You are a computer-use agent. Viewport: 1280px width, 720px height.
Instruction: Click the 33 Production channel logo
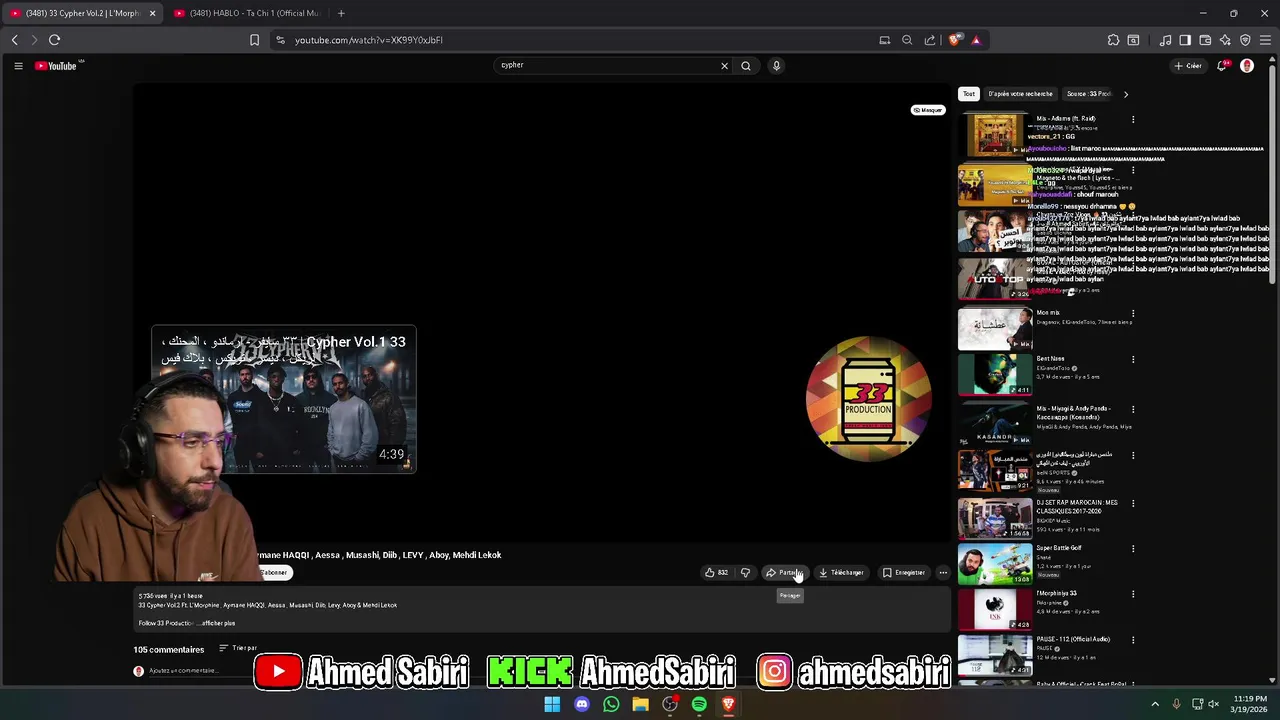[868, 399]
